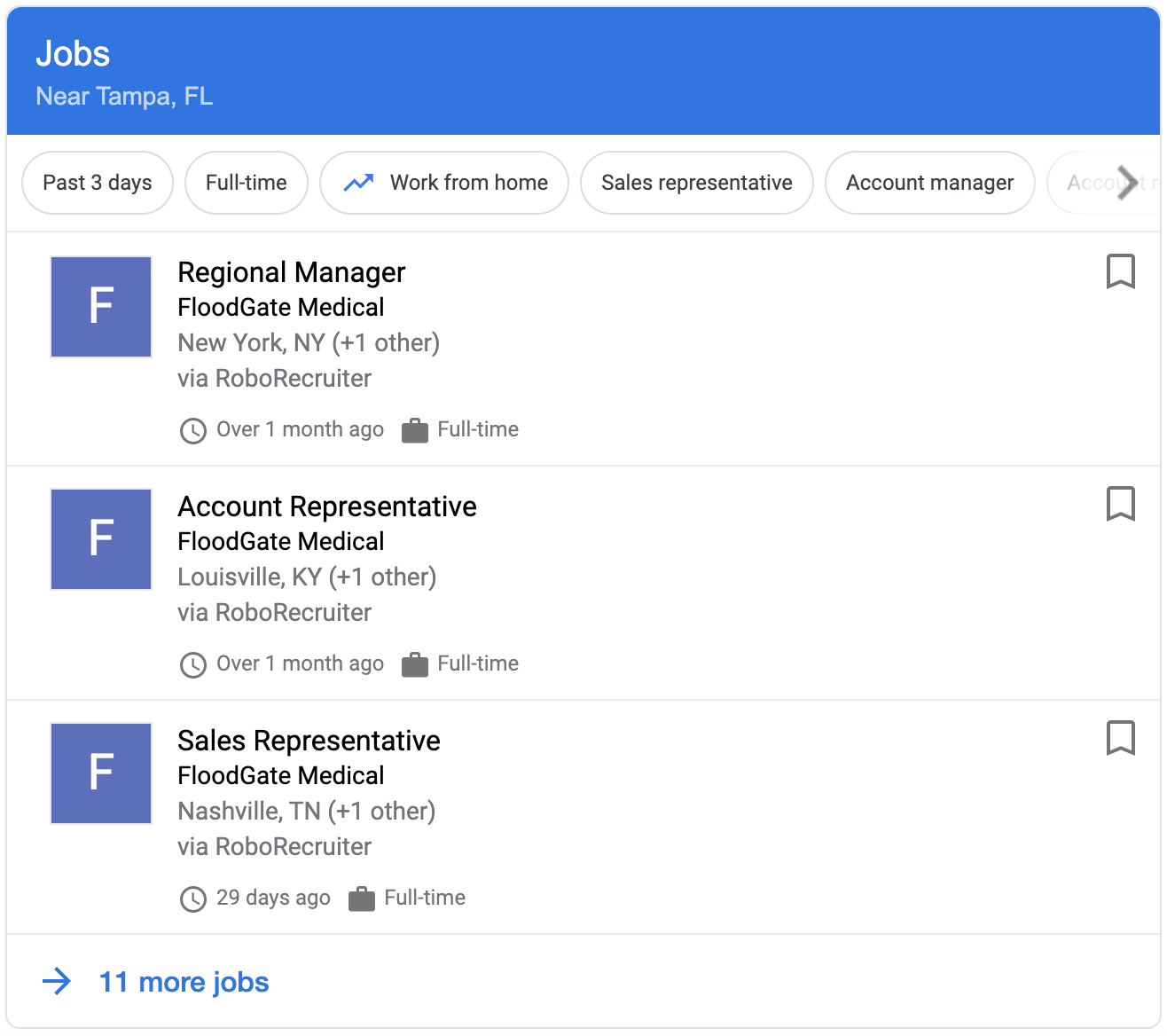Click the clock icon under Regional Manager

(x=193, y=431)
